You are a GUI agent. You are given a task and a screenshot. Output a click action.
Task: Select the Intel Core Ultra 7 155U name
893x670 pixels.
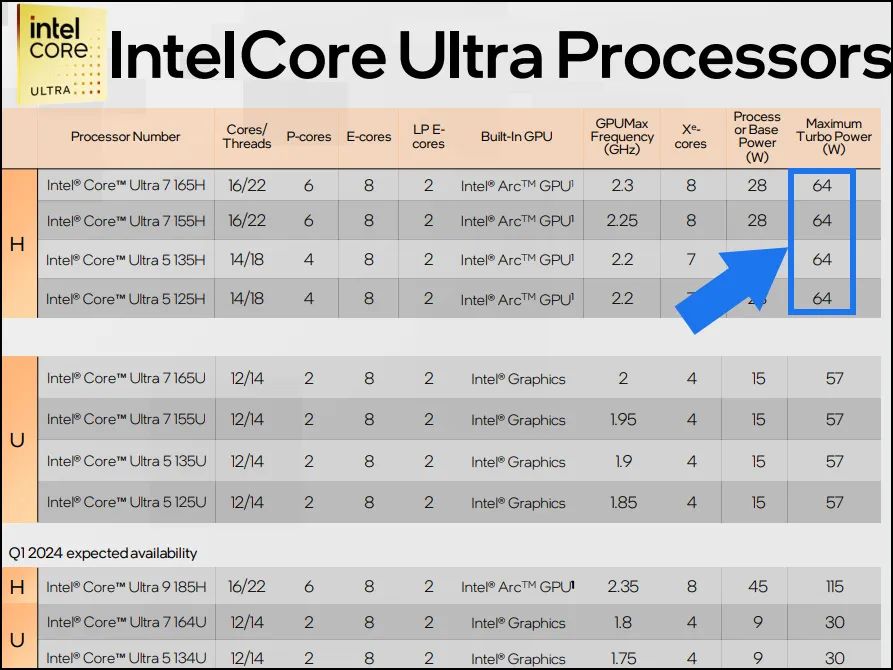click(x=126, y=420)
